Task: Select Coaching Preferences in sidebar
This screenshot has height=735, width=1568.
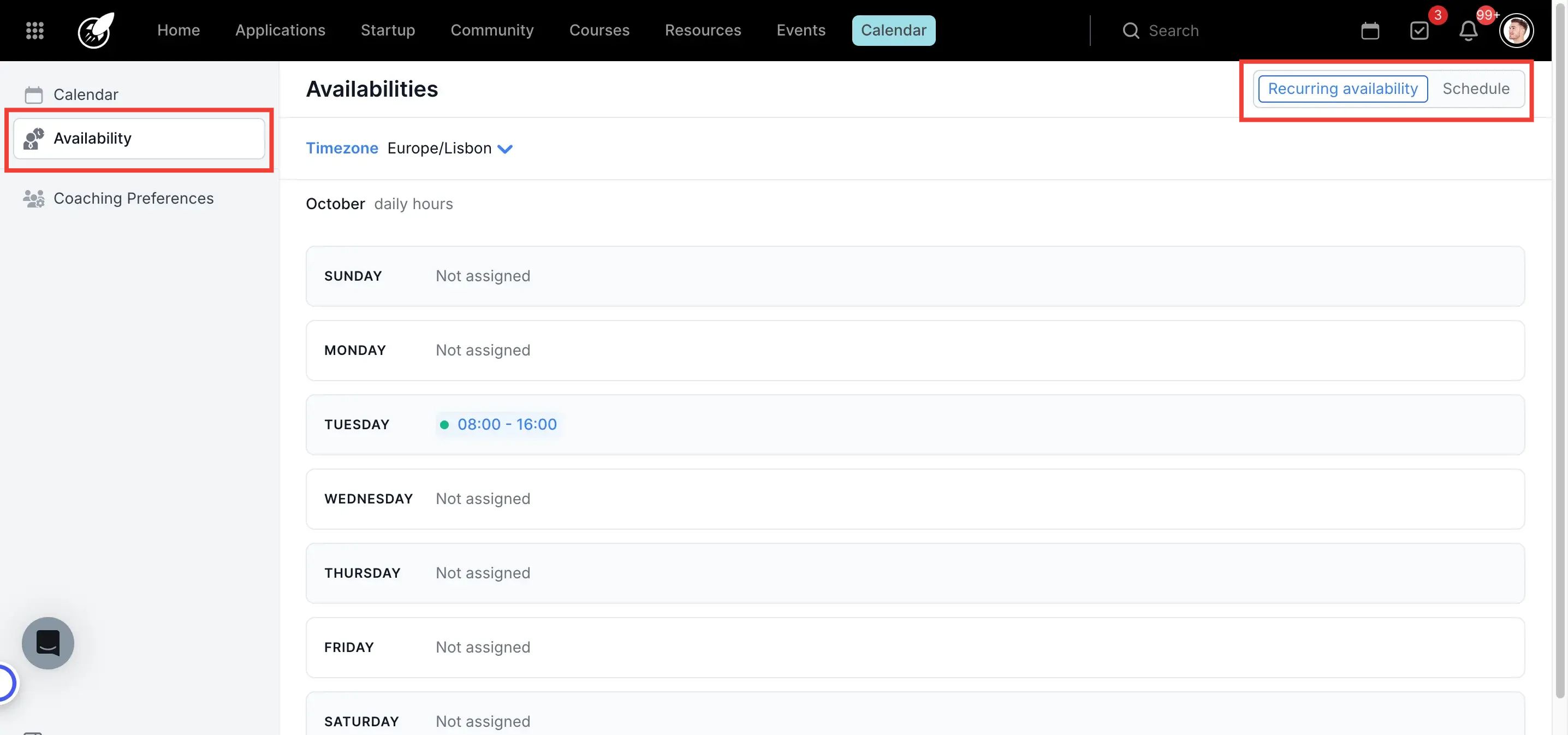Action: tap(133, 199)
